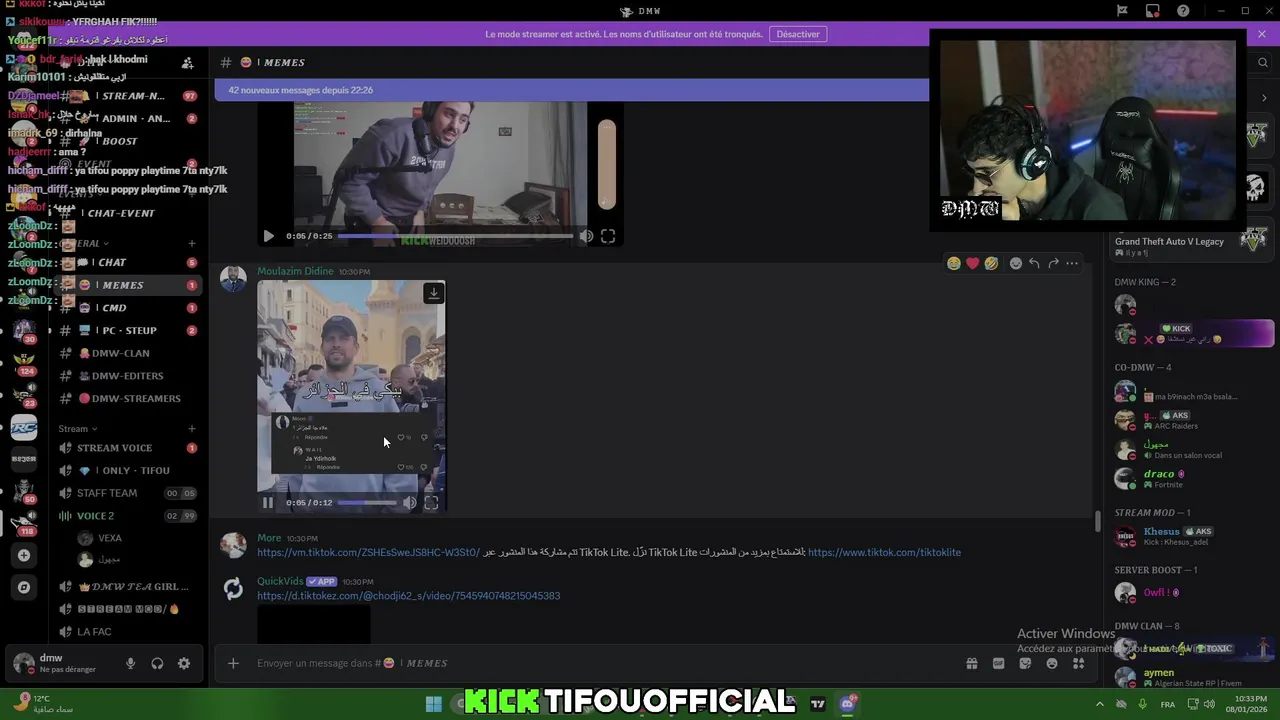Open the DMW-EDITERS channel
Screen dimensions: 1280x720
(x=128, y=376)
